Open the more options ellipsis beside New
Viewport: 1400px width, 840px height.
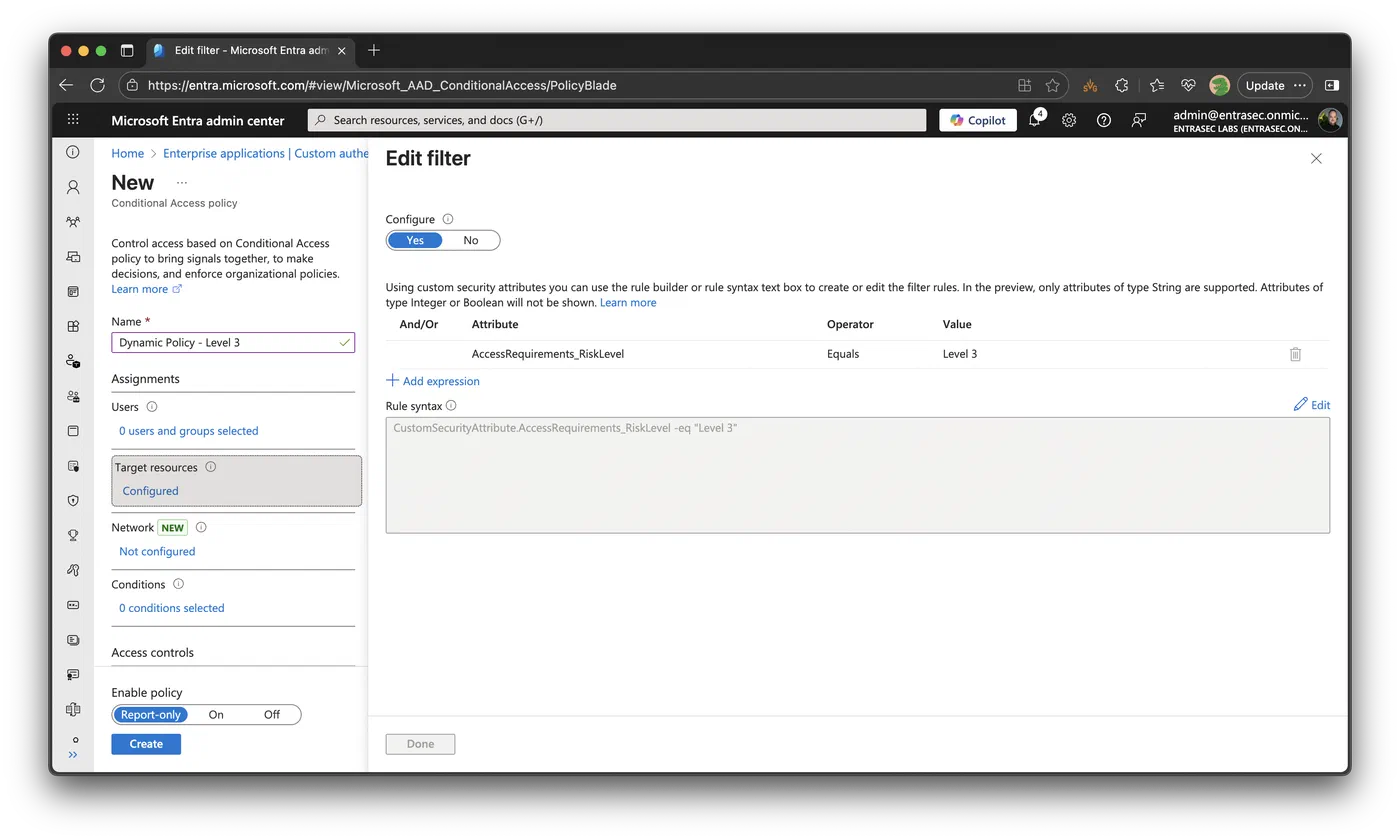(182, 183)
